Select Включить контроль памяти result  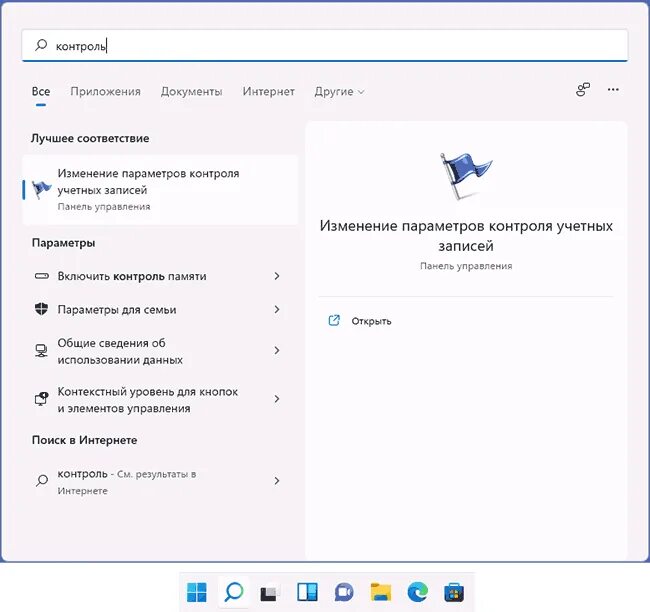pyautogui.click(x=160, y=276)
